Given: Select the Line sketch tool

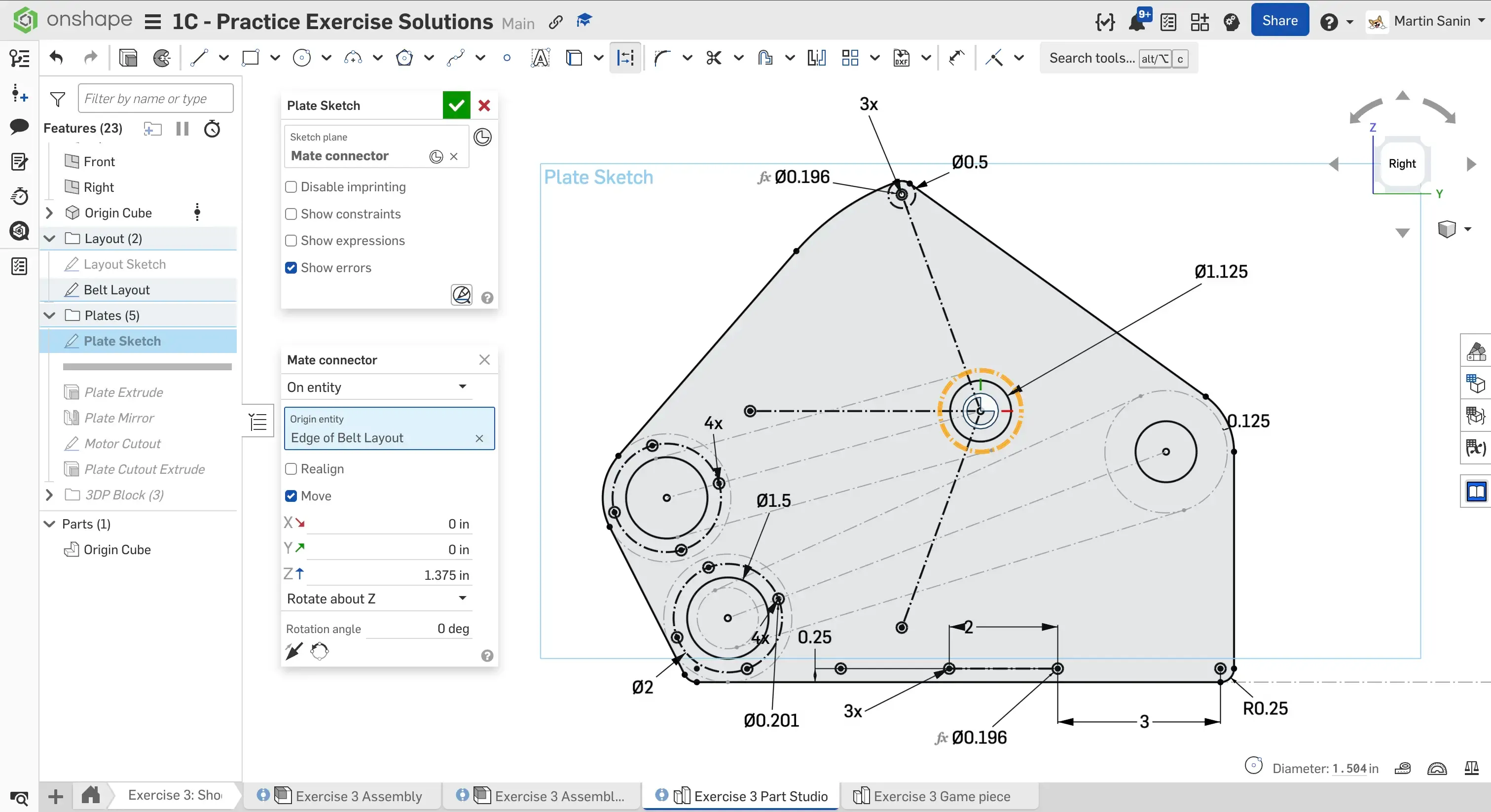Looking at the screenshot, I should (x=199, y=58).
